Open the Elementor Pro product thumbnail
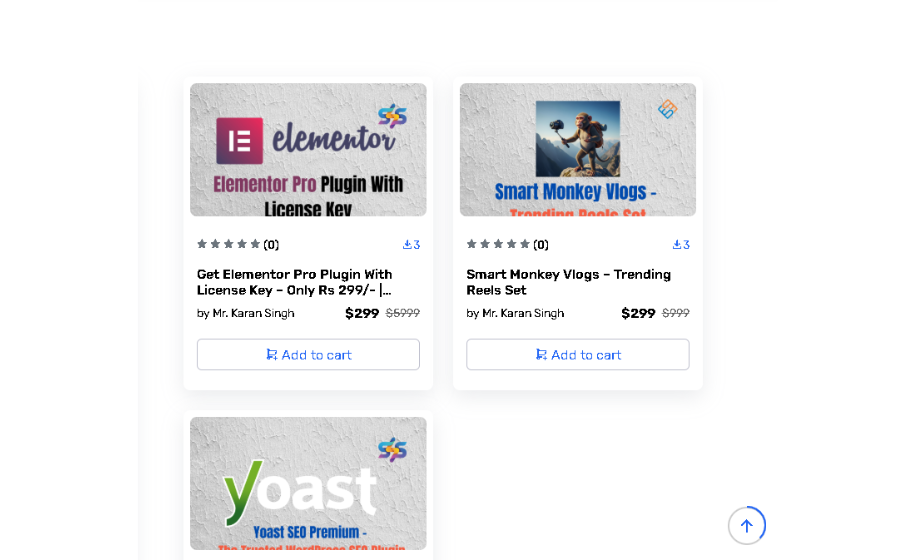900x560 pixels. [308, 150]
